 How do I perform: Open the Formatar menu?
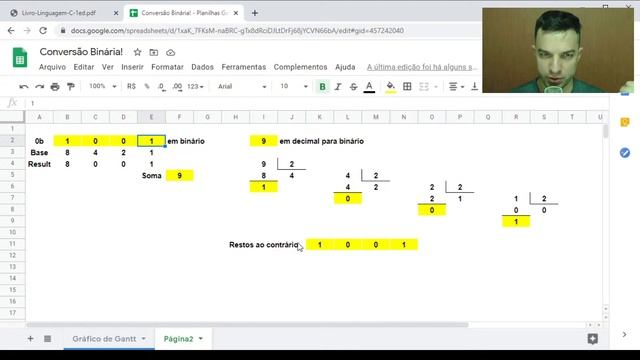point(167,67)
